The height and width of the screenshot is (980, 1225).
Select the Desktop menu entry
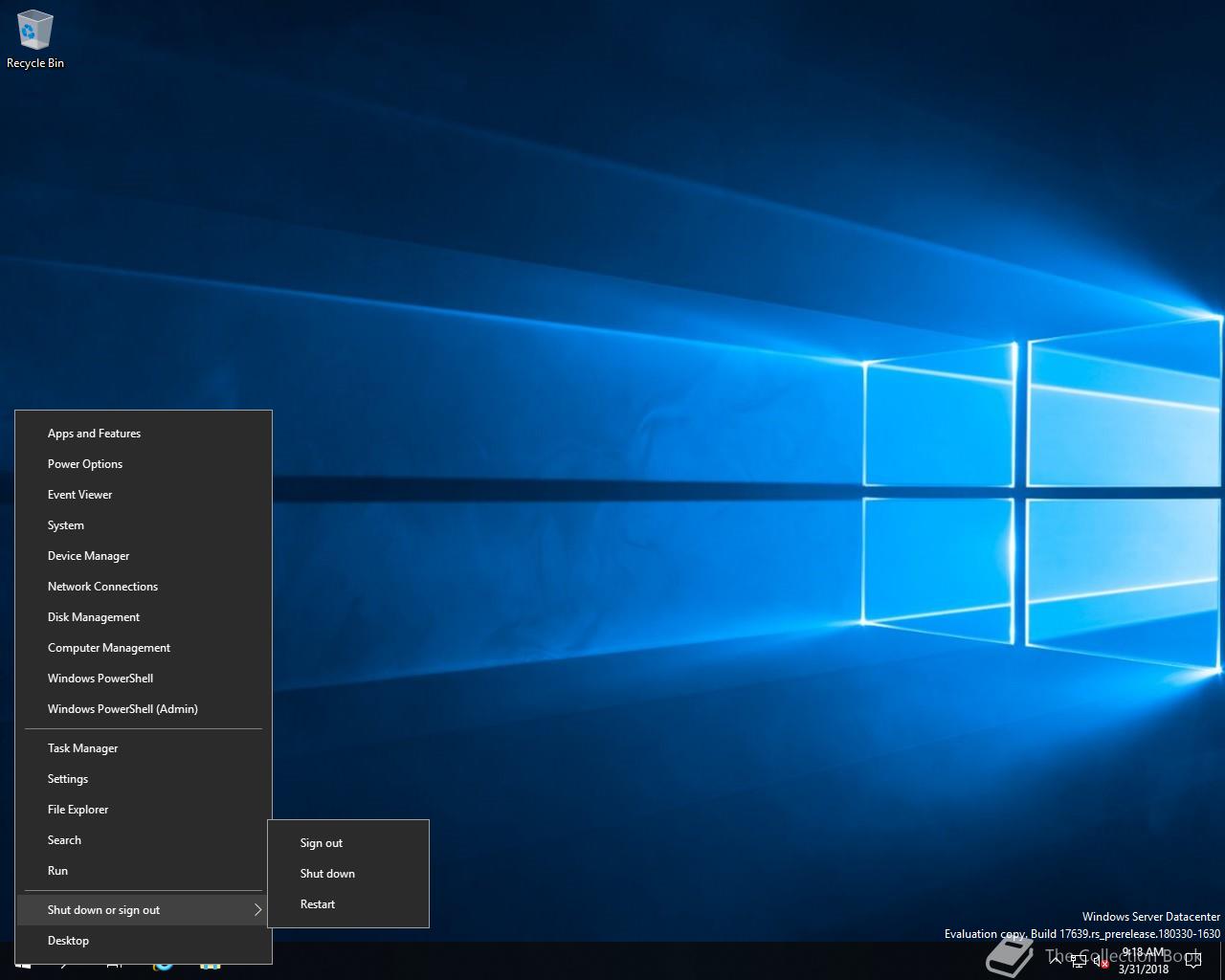(144, 941)
